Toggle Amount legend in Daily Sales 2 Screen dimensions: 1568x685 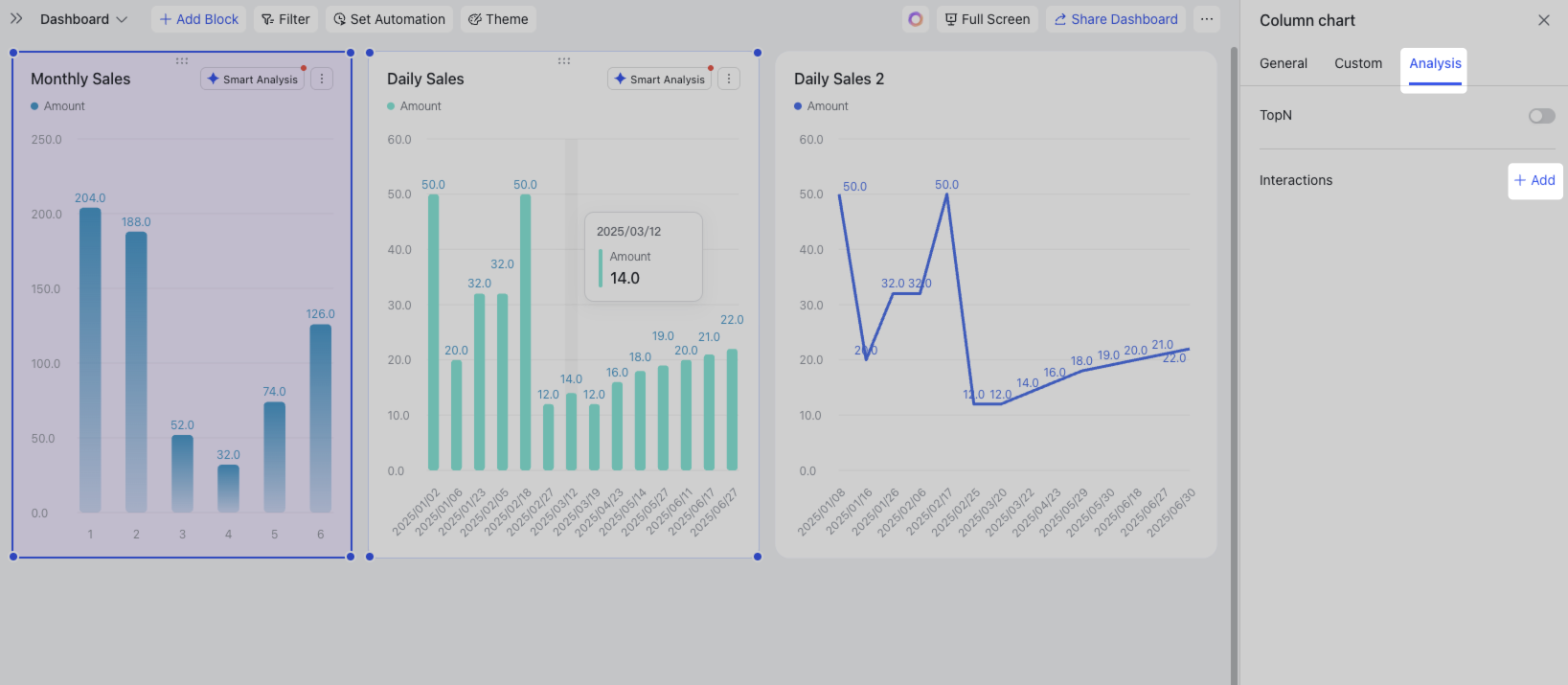[821, 106]
